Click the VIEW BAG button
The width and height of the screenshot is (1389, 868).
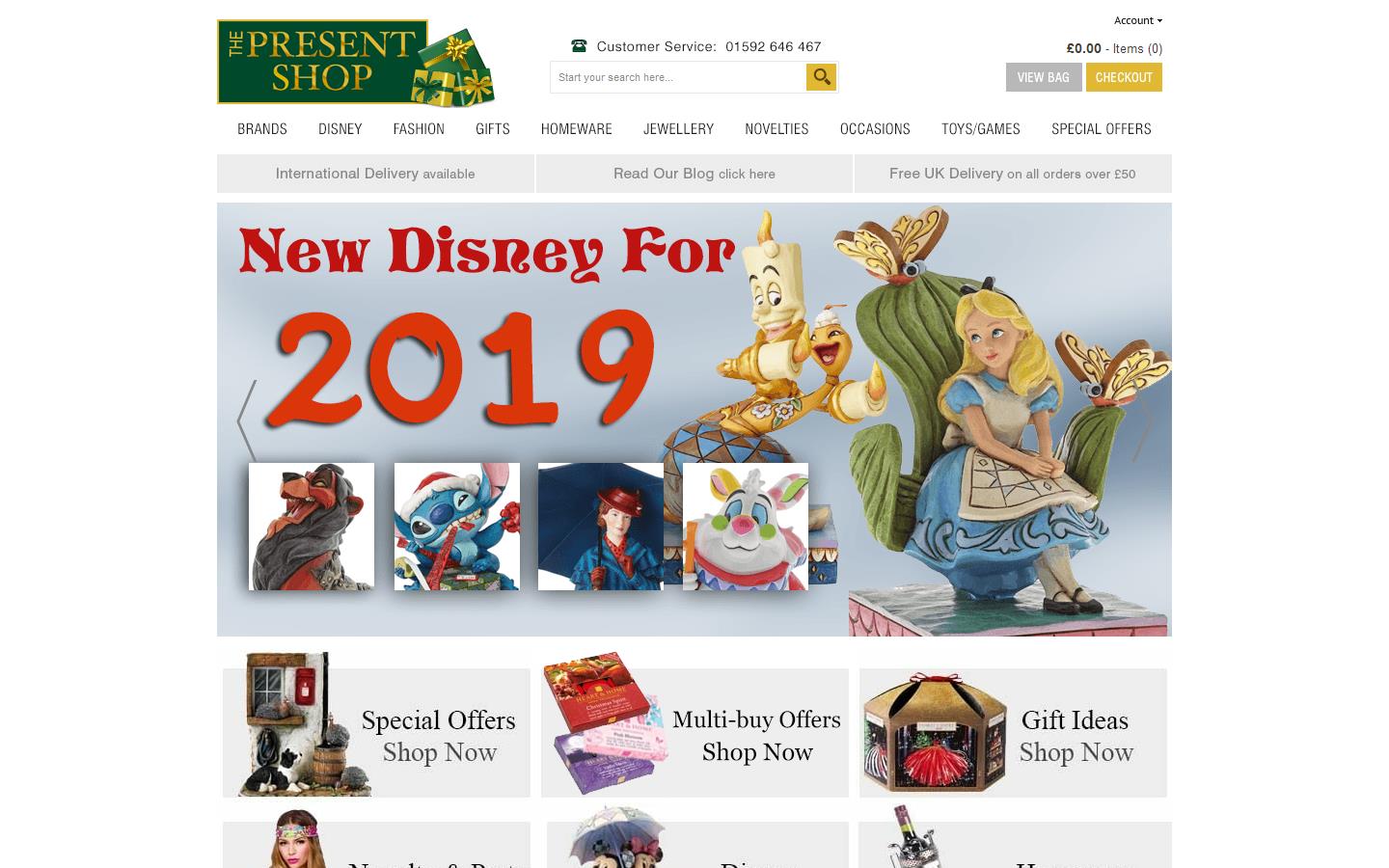(1044, 77)
